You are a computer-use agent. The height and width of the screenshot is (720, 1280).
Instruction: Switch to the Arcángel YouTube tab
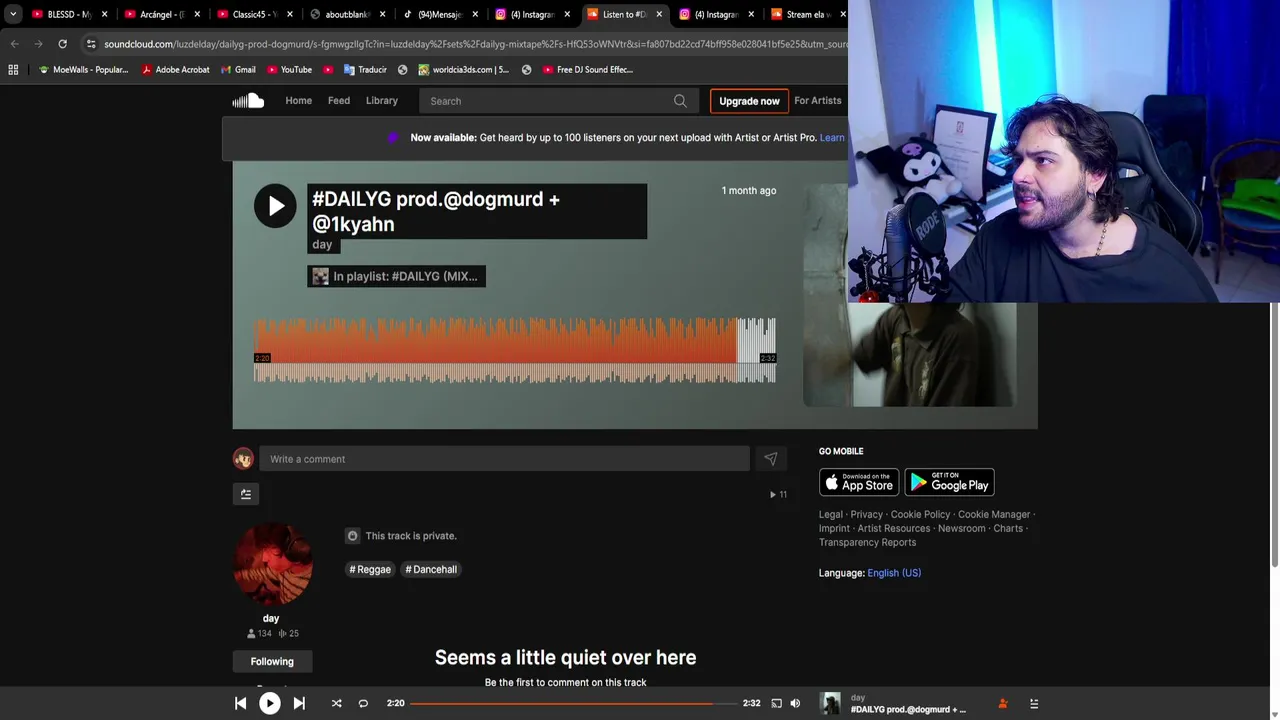tap(162, 14)
